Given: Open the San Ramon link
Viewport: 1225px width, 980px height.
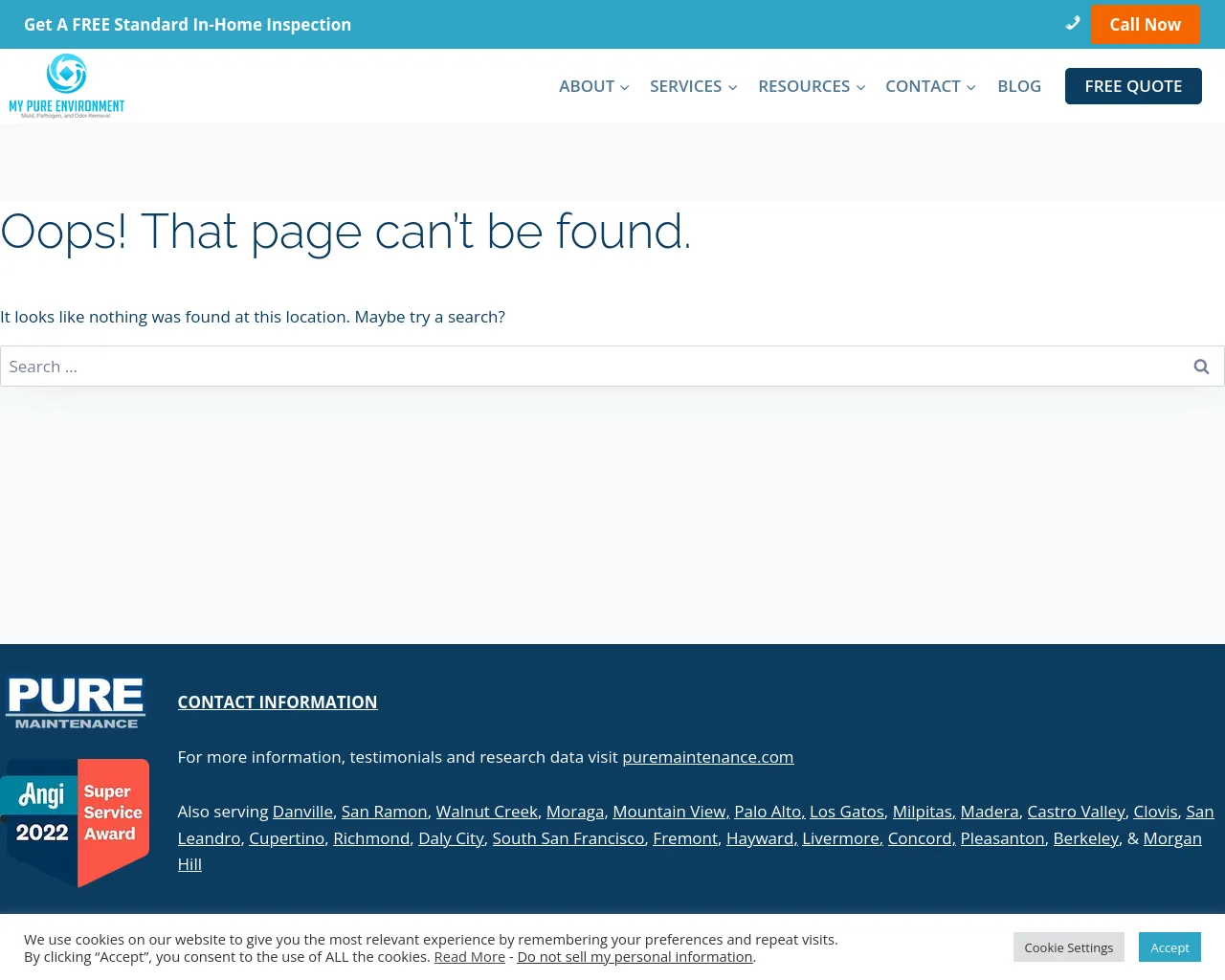Looking at the screenshot, I should pos(385,812).
